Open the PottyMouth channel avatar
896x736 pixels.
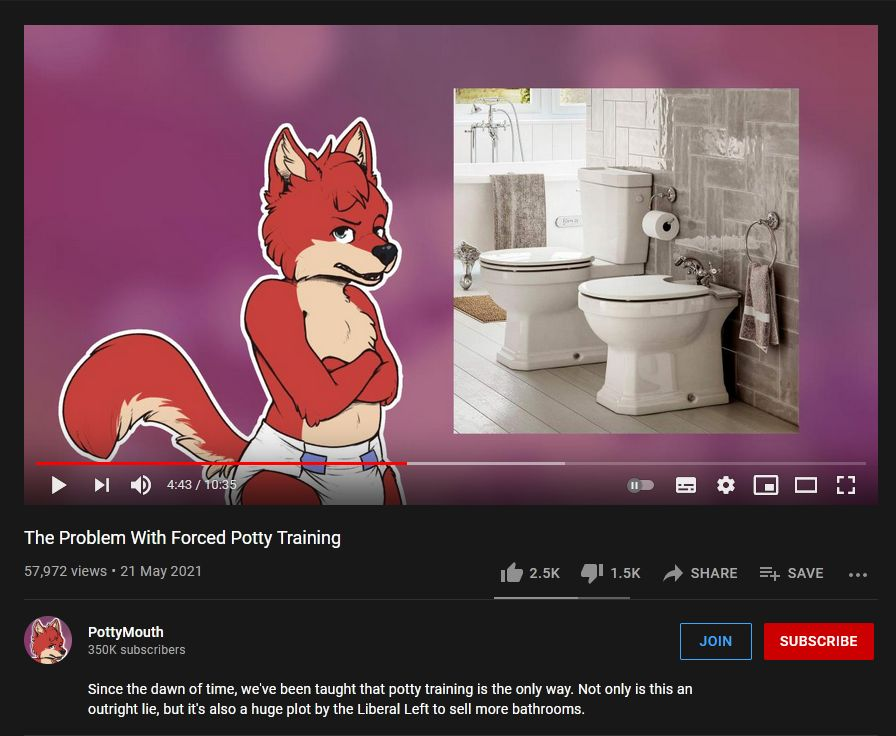[x=48, y=640]
